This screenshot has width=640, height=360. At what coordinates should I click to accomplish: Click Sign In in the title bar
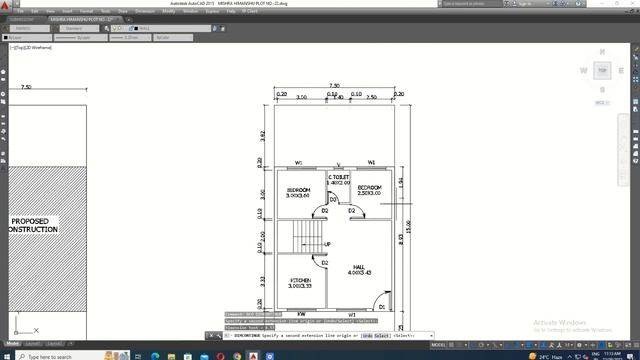[x=525, y=4]
